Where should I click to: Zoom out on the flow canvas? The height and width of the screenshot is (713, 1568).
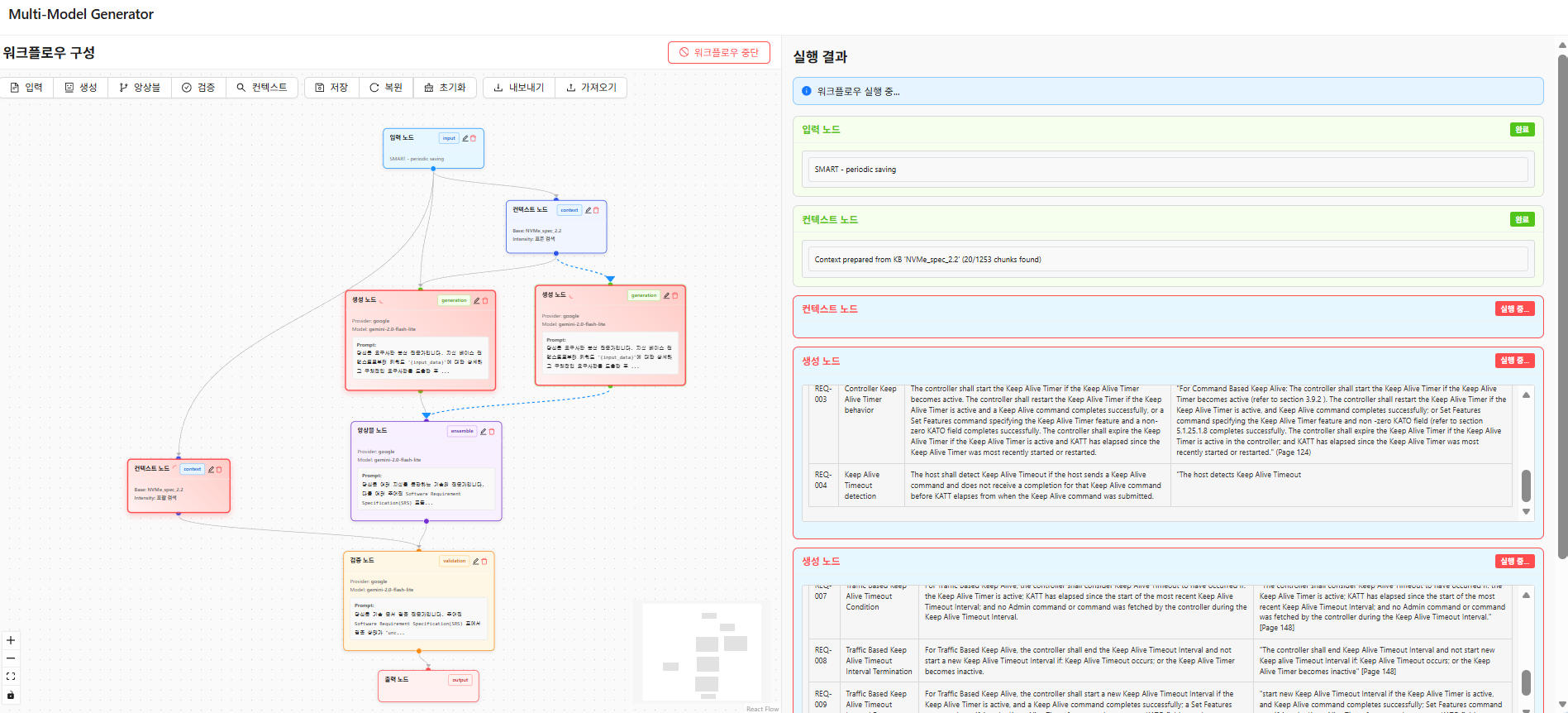[11, 658]
